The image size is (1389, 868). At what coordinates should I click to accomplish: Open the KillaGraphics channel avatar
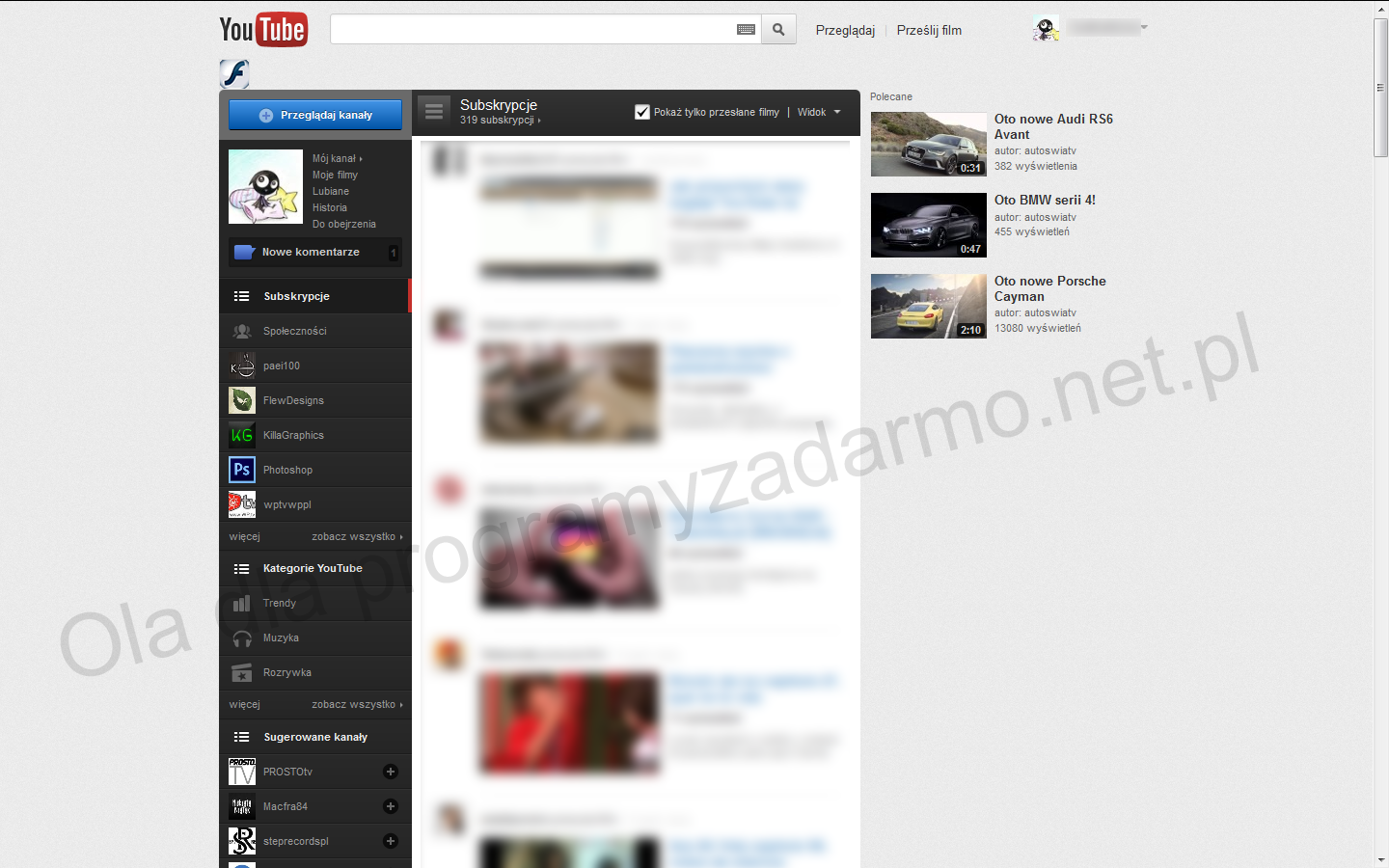242,435
